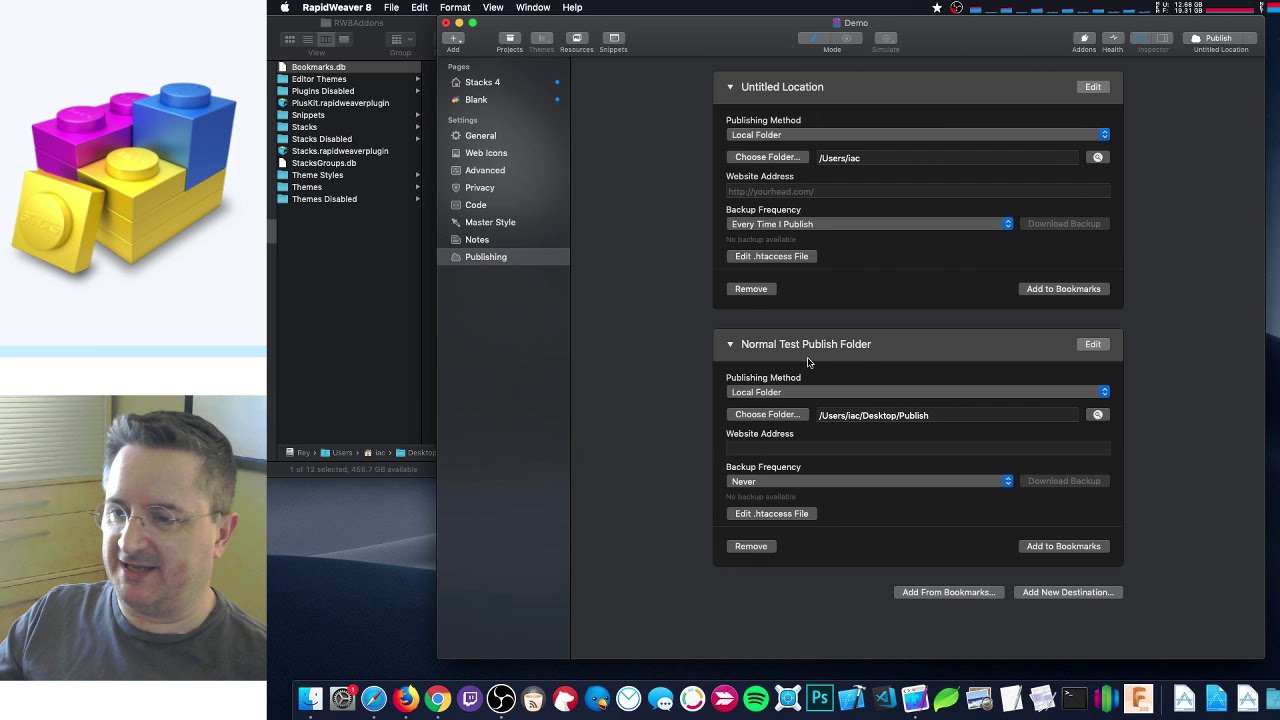This screenshot has width=1280, height=720.
Task: Select StacksGroups.db file in Finder
Action: [350, 163]
